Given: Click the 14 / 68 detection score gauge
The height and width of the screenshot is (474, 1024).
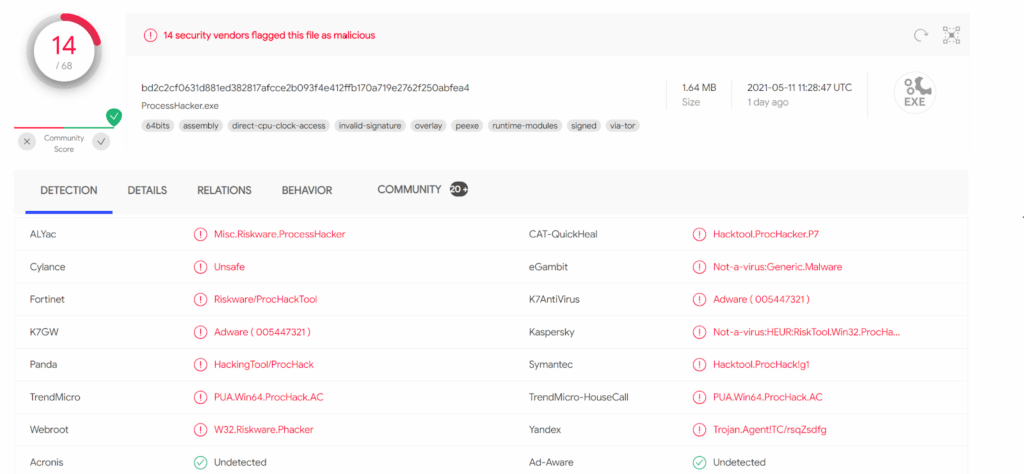Looking at the screenshot, I should coord(64,53).
